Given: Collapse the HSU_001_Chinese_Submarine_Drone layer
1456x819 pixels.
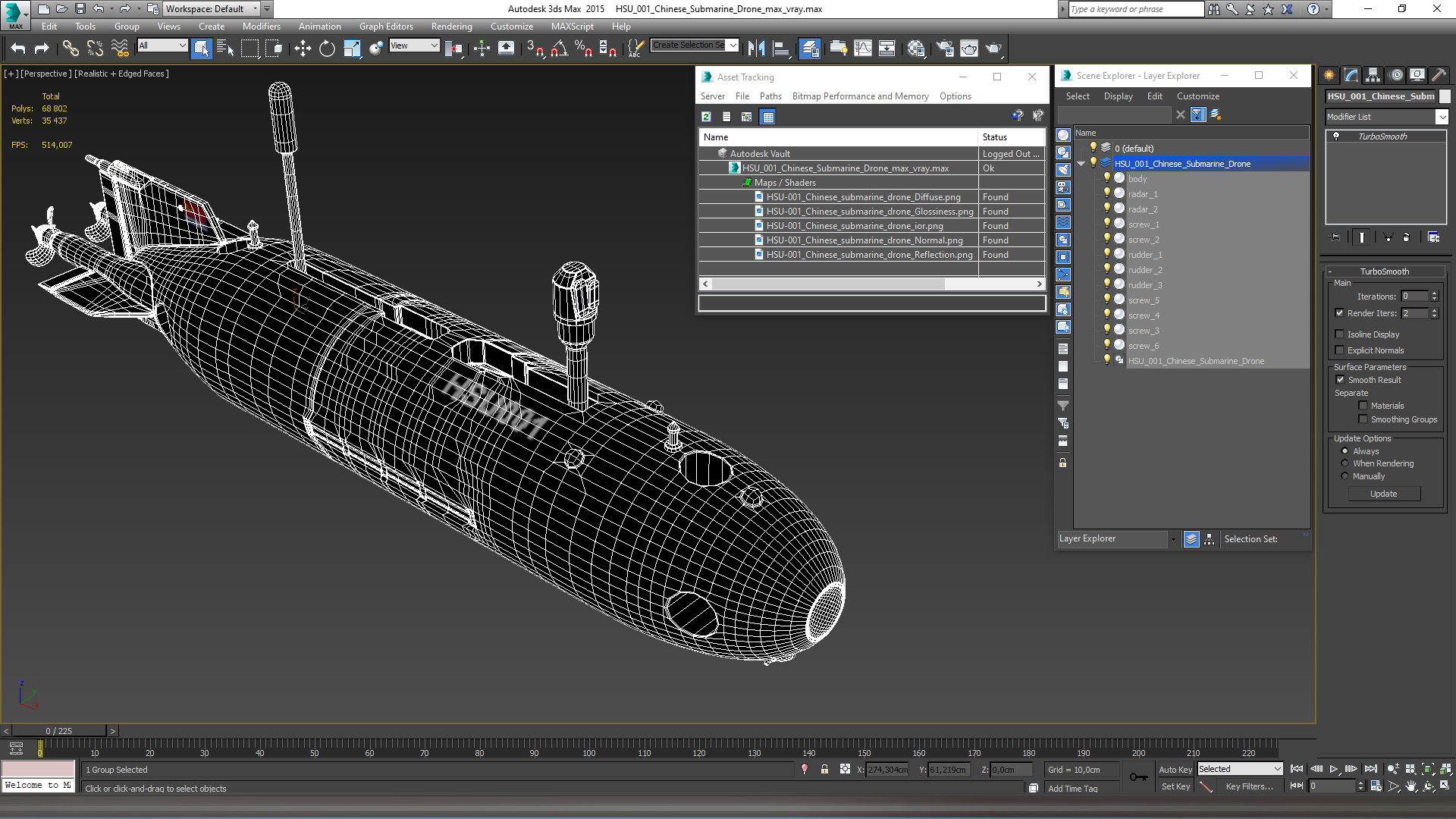Looking at the screenshot, I should (1081, 164).
